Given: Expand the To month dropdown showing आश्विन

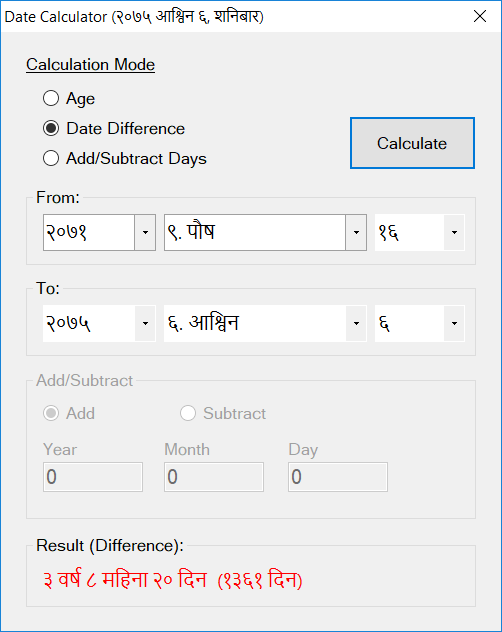Looking at the screenshot, I should [x=356, y=323].
